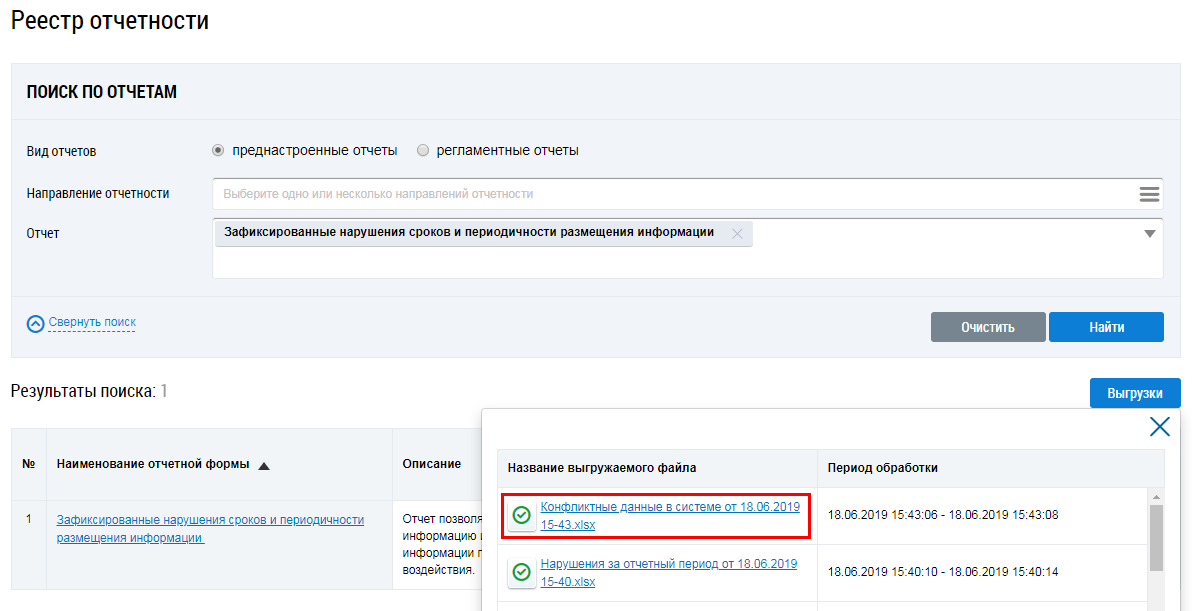Viewport: 1192px width, 611px height.
Task: Click the collapse search chevron circle icon
Action: coord(36,323)
